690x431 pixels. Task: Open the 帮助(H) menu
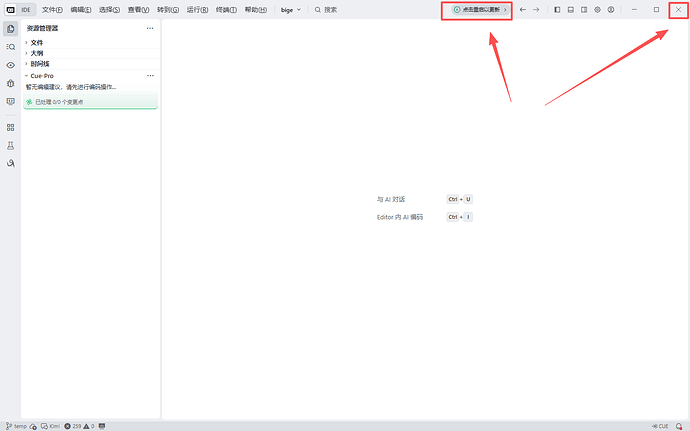[256, 10]
